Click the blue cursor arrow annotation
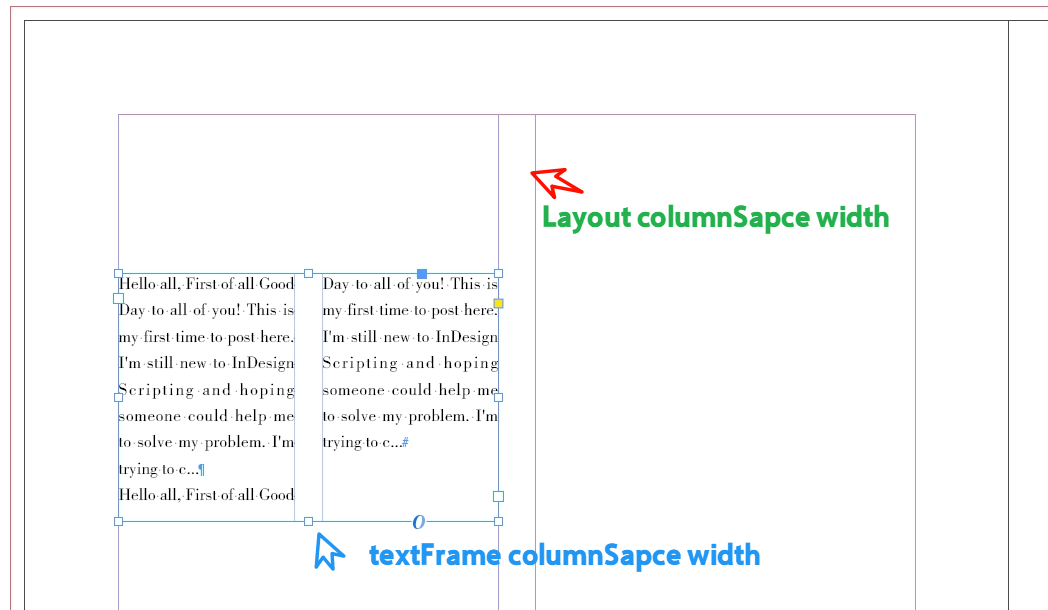The image size is (1048, 610). coord(329,550)
